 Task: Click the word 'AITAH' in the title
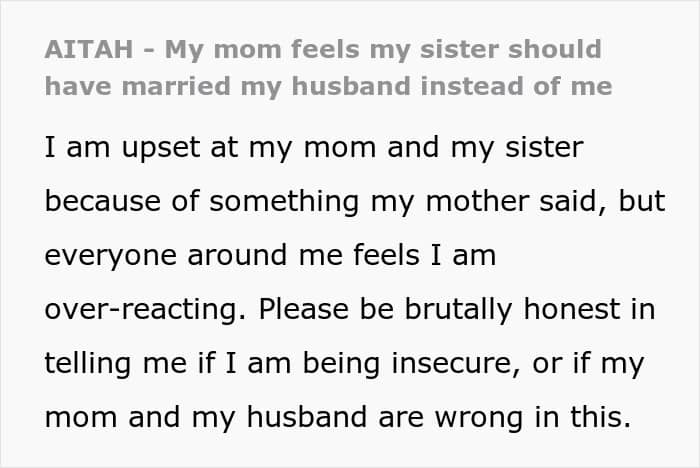coord(89,50)
